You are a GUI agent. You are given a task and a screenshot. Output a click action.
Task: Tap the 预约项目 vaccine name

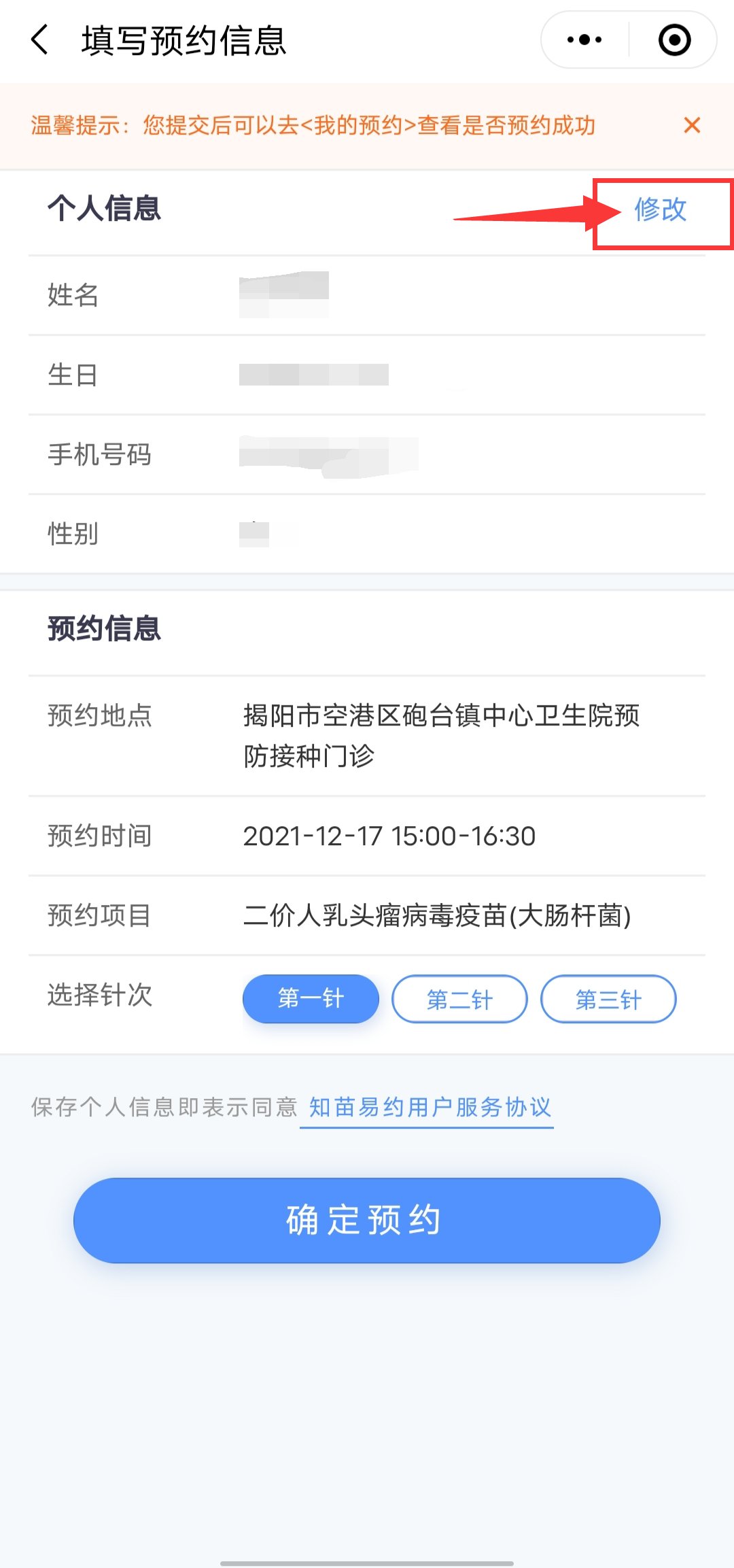(436, 915)
